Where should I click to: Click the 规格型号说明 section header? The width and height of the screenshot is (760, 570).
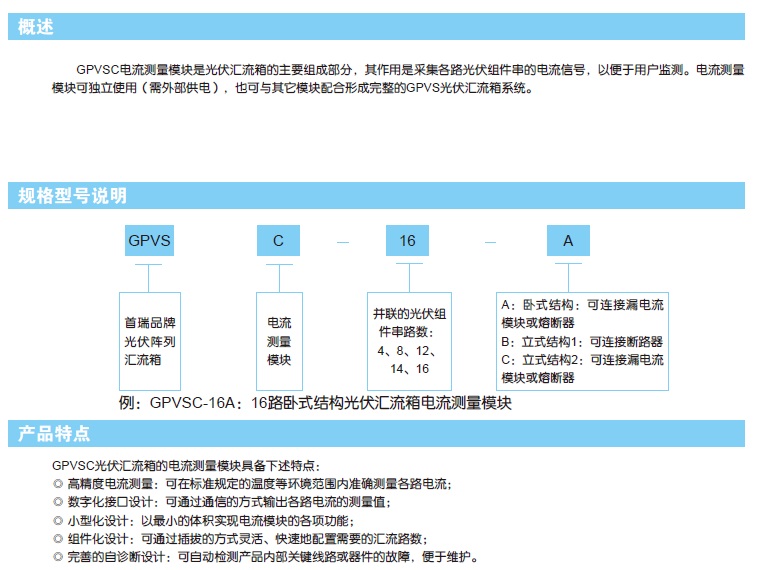pos(376,195)
